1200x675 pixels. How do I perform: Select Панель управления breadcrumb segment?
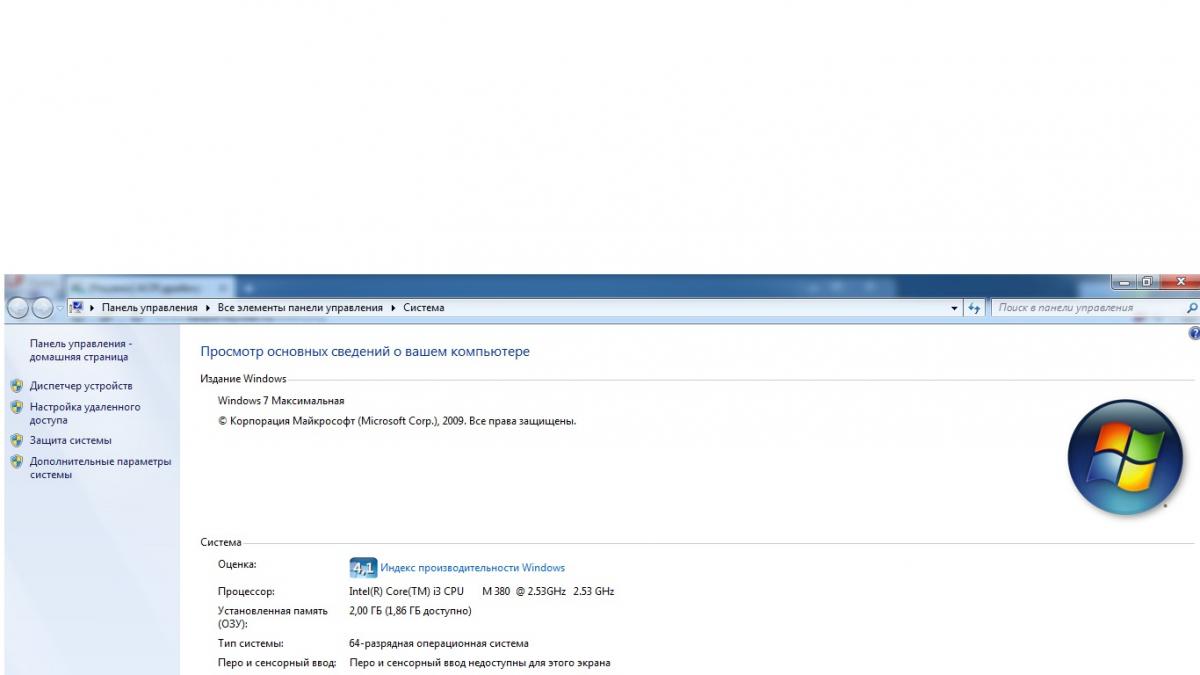tap(149, 308)
